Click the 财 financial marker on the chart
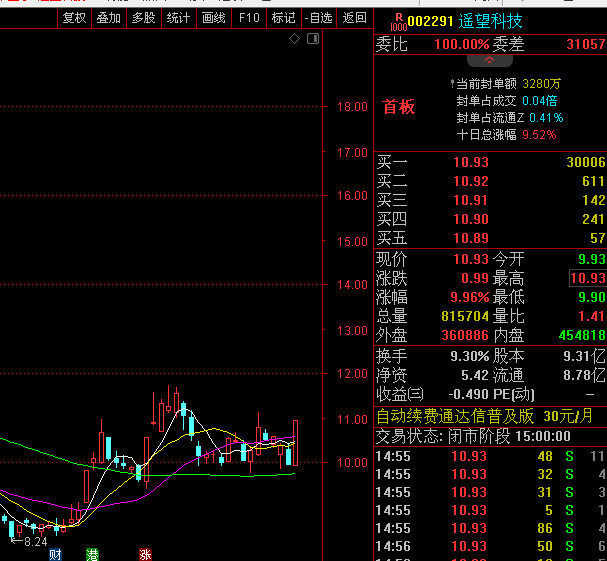Viewport: 607px width, 561px height. (55, 553)
